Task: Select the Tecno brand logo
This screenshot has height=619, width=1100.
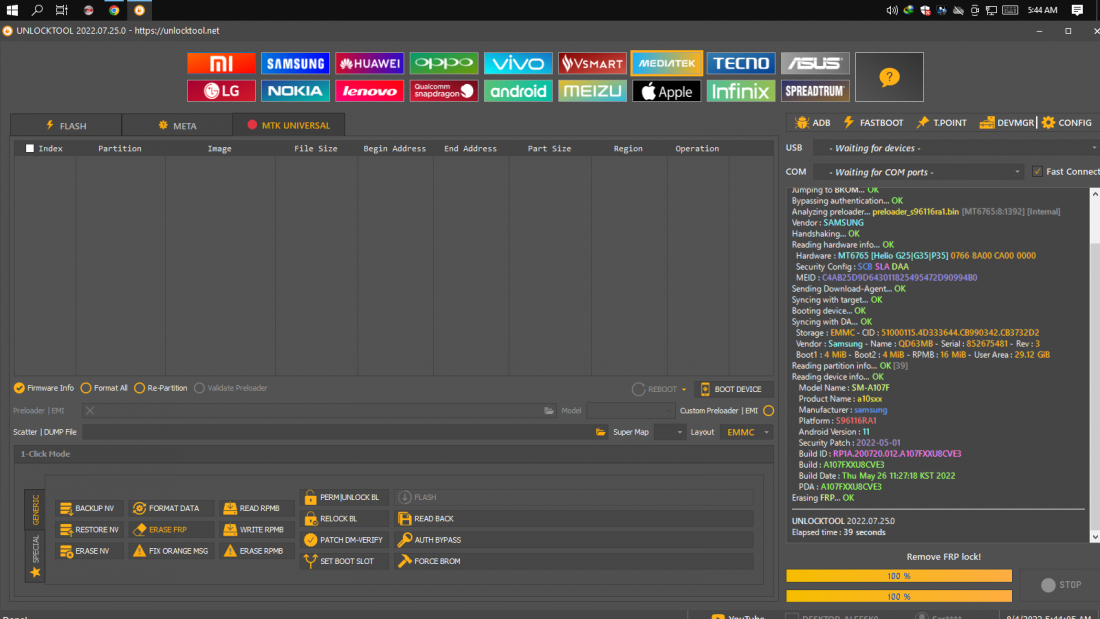Action: click(741, 63)
